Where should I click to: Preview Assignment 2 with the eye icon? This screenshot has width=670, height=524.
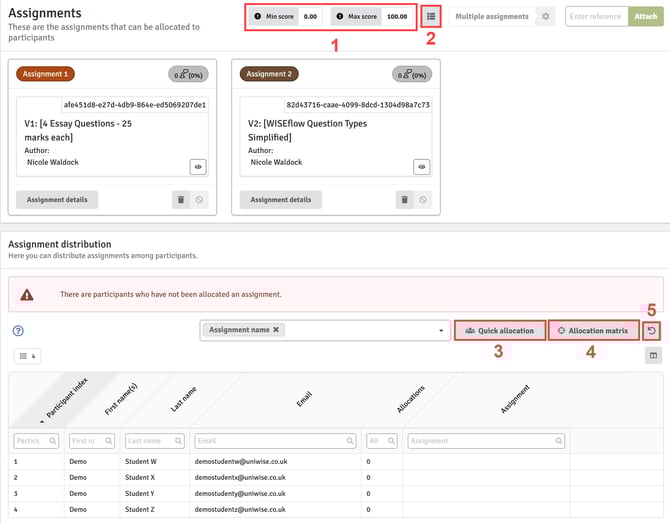coord(422,167)
